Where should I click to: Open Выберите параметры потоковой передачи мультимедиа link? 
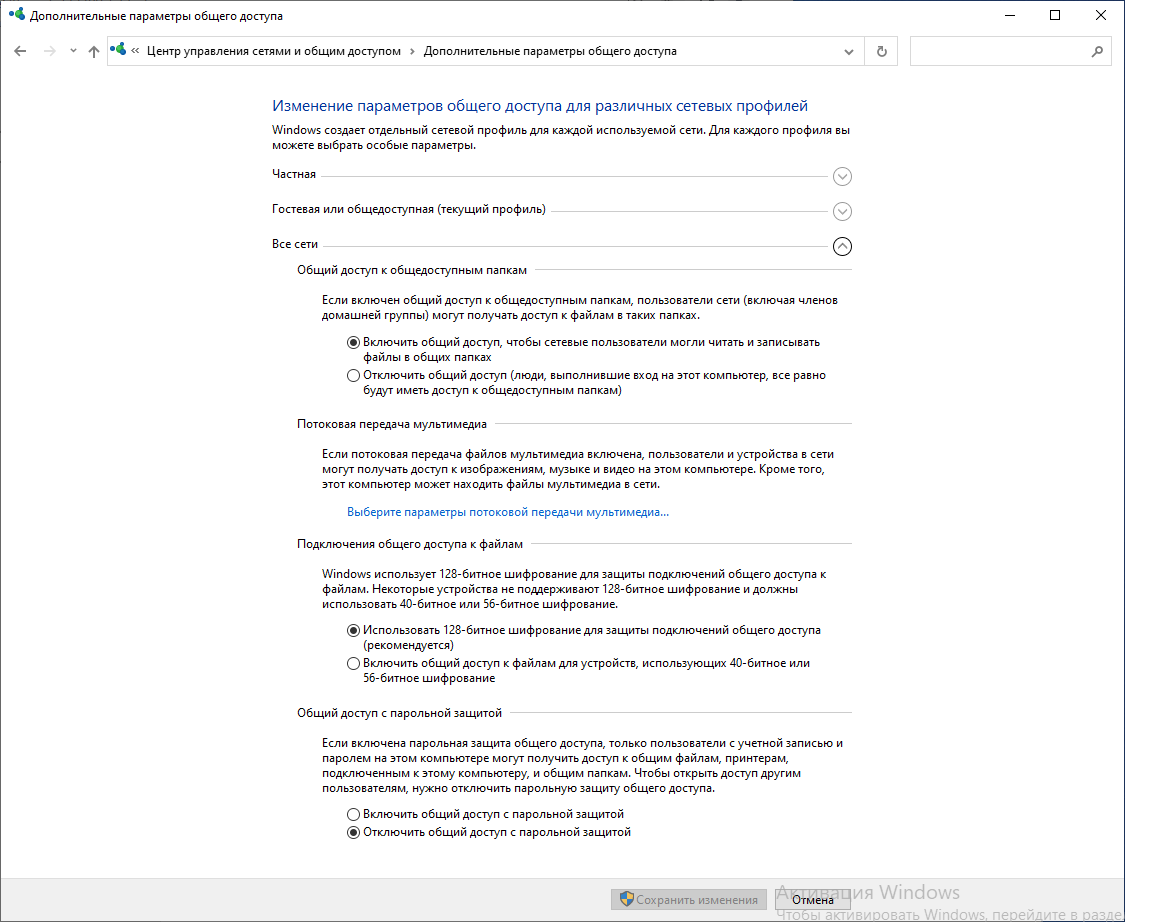pos(508,512)
